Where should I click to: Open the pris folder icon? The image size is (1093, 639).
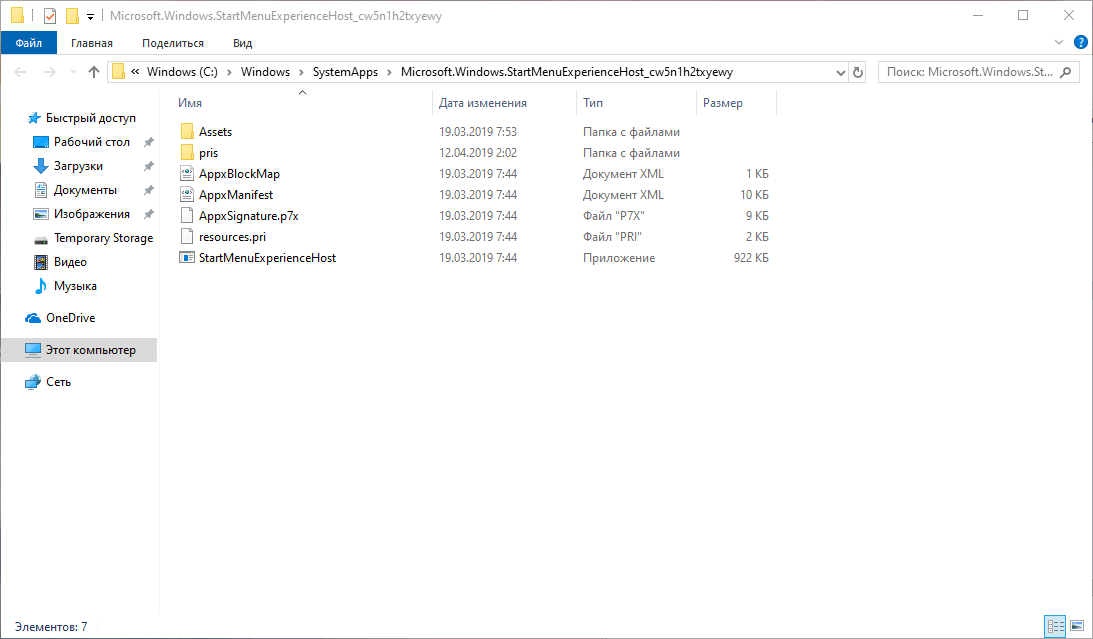(x=186, y=153)
